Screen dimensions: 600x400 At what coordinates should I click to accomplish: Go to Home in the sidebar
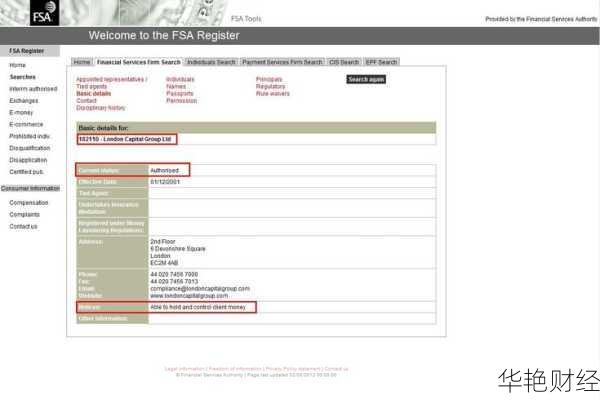17,65
